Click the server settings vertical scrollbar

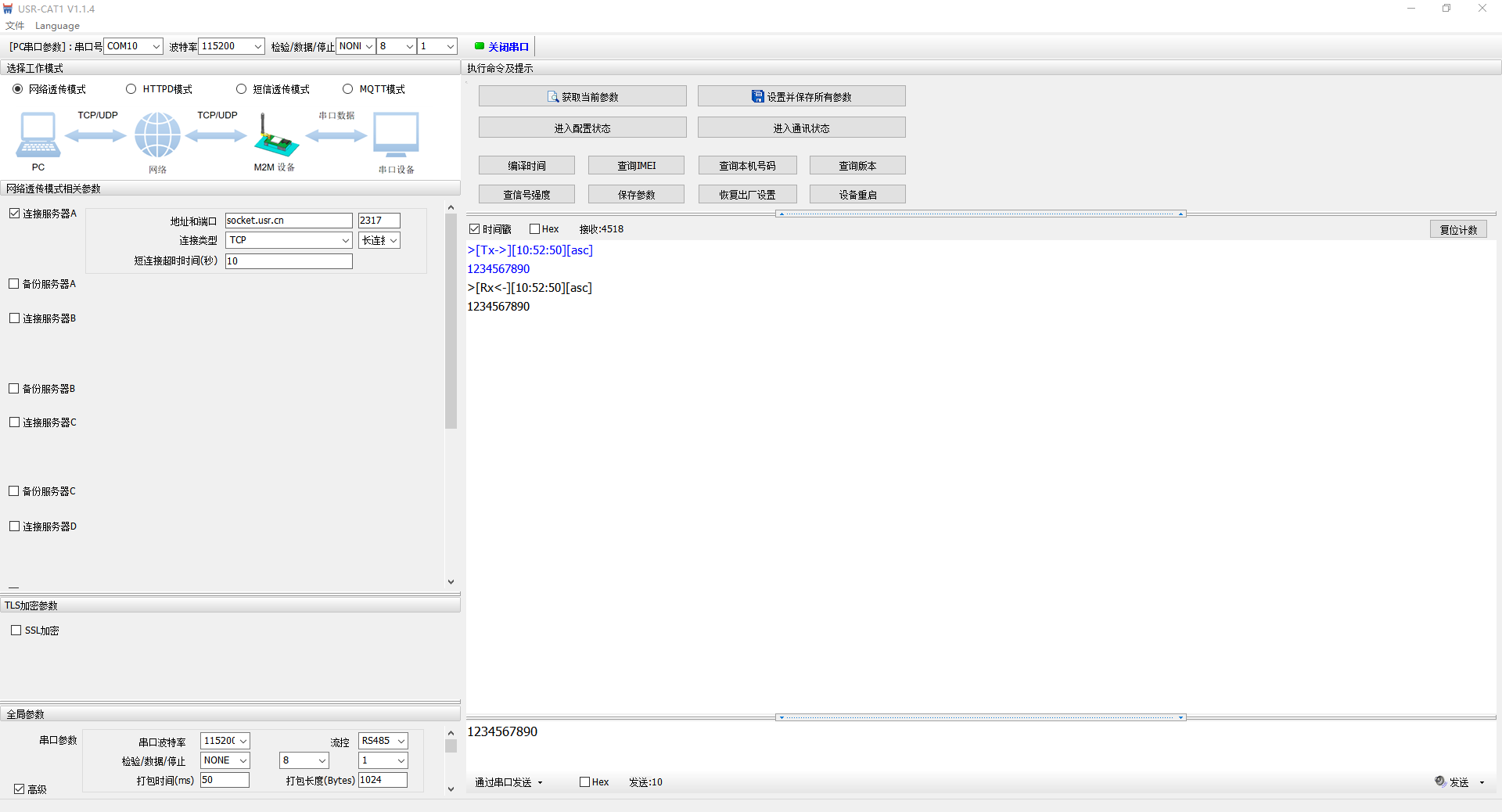[451, 321]
